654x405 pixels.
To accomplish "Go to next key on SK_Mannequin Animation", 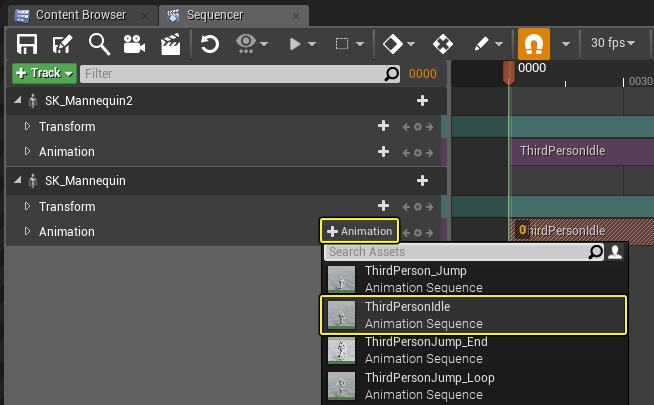I will 429,233.
